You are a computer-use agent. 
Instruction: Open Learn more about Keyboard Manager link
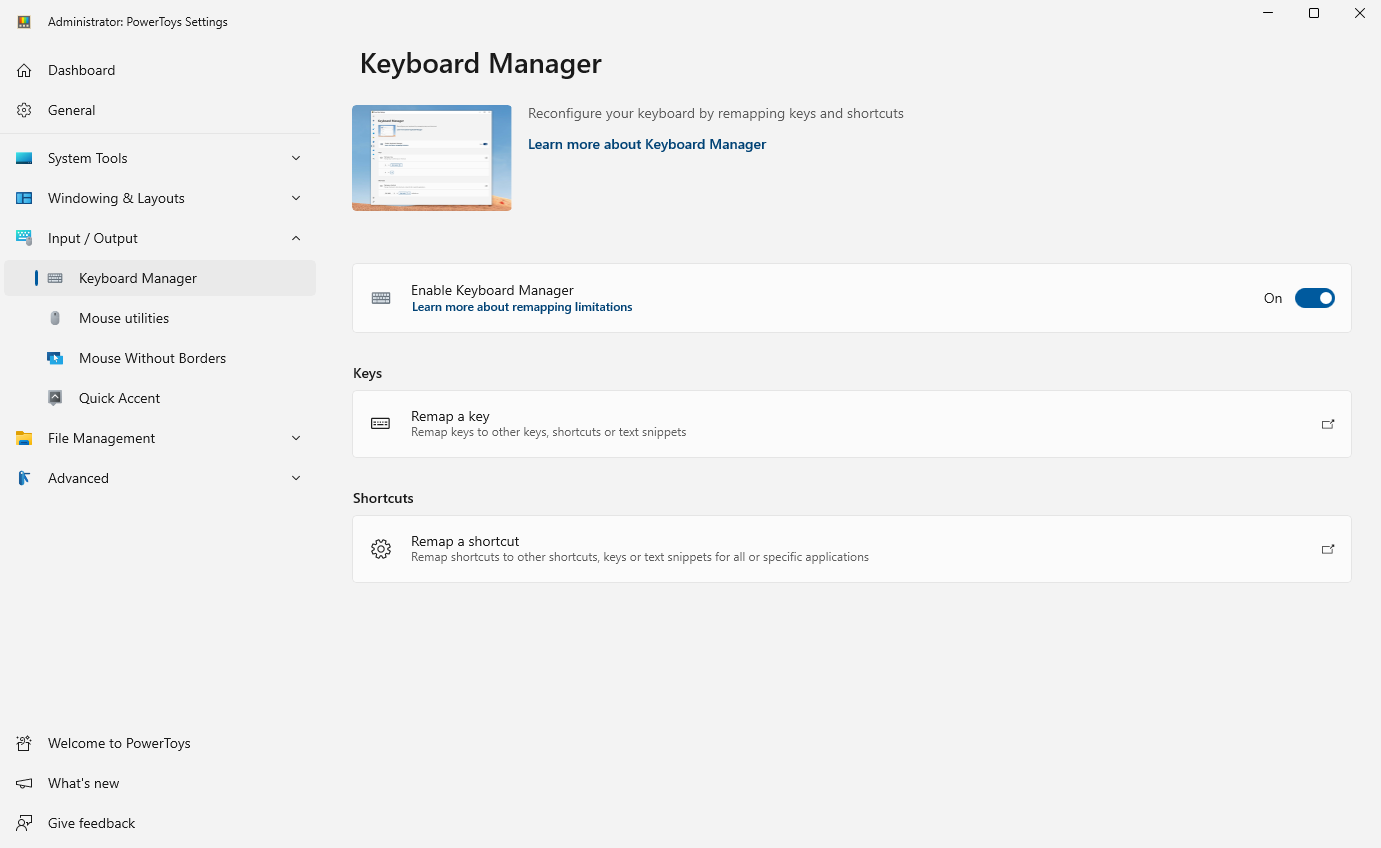click(647, 144)
